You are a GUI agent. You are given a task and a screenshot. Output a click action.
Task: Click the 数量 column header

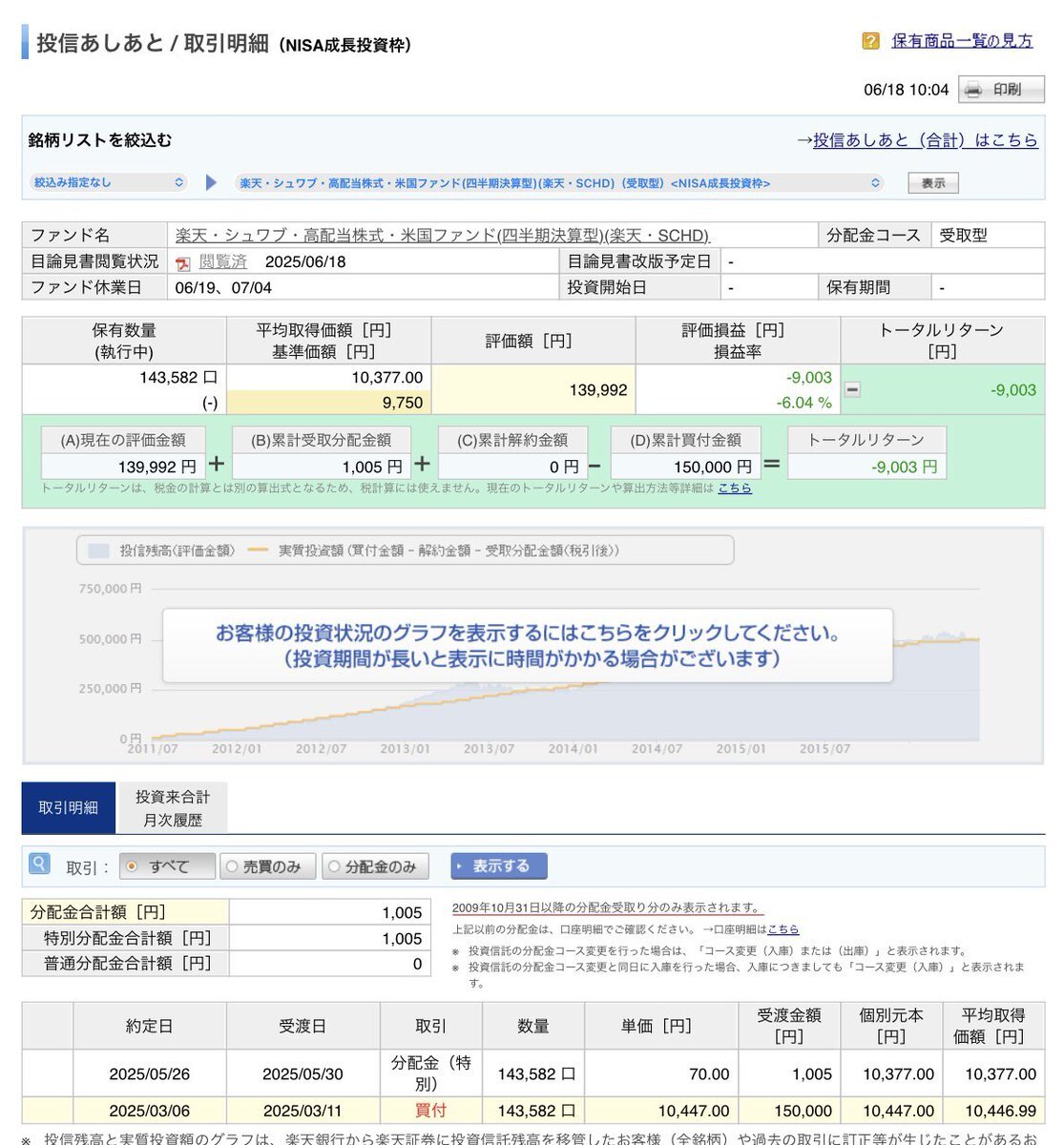coord(532,1026)
